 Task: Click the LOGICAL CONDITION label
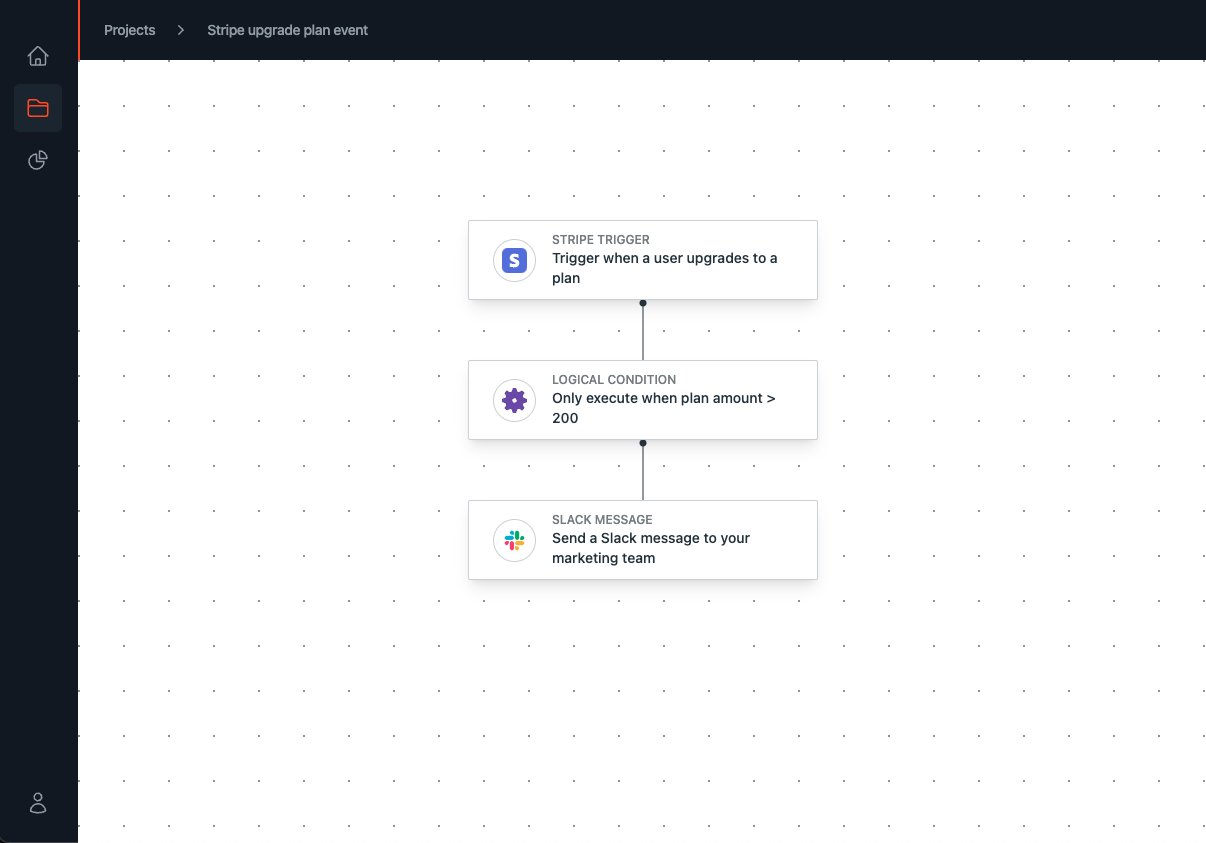(x=614, y=380)
